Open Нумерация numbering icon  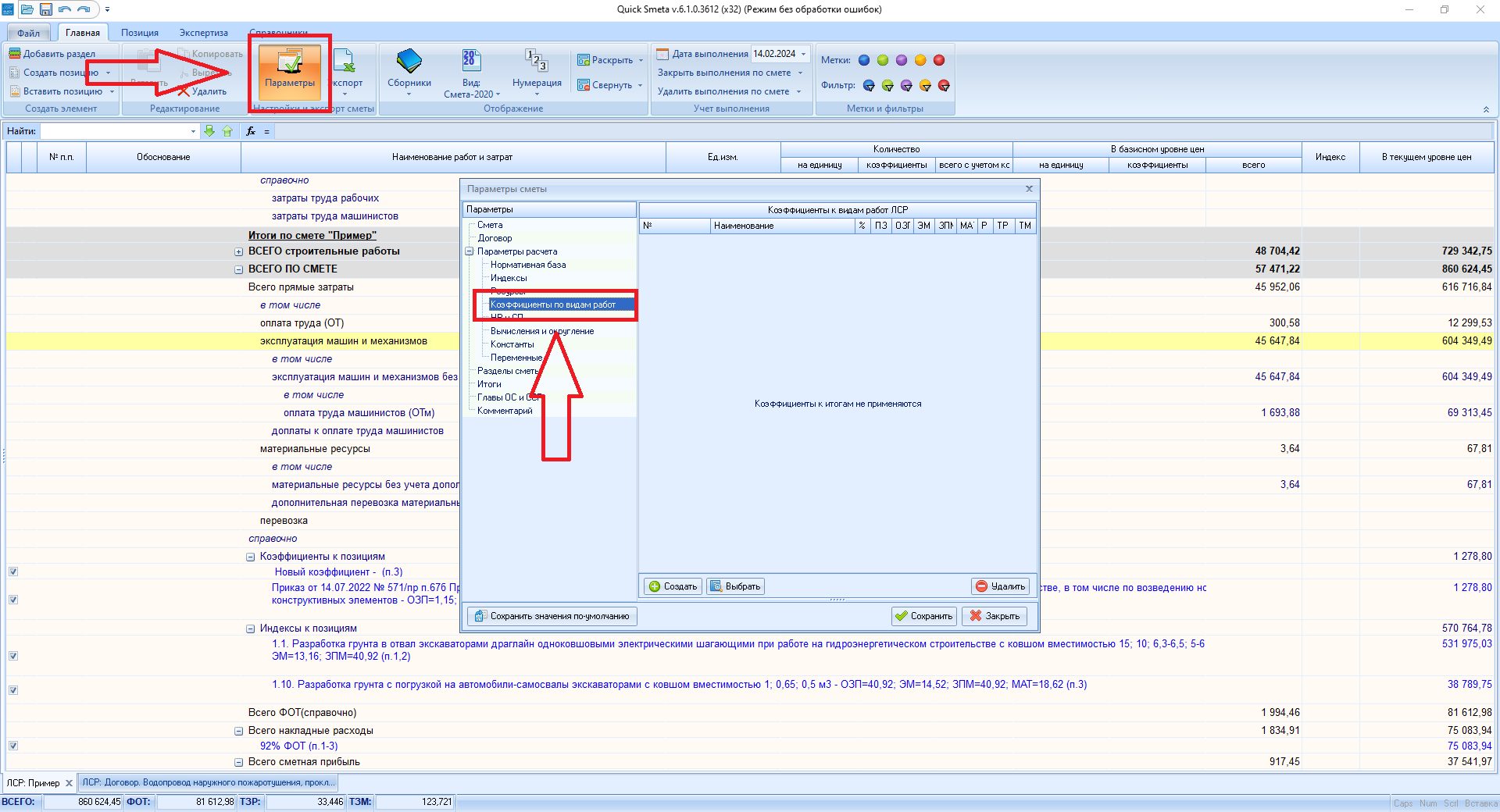(537, 61)
